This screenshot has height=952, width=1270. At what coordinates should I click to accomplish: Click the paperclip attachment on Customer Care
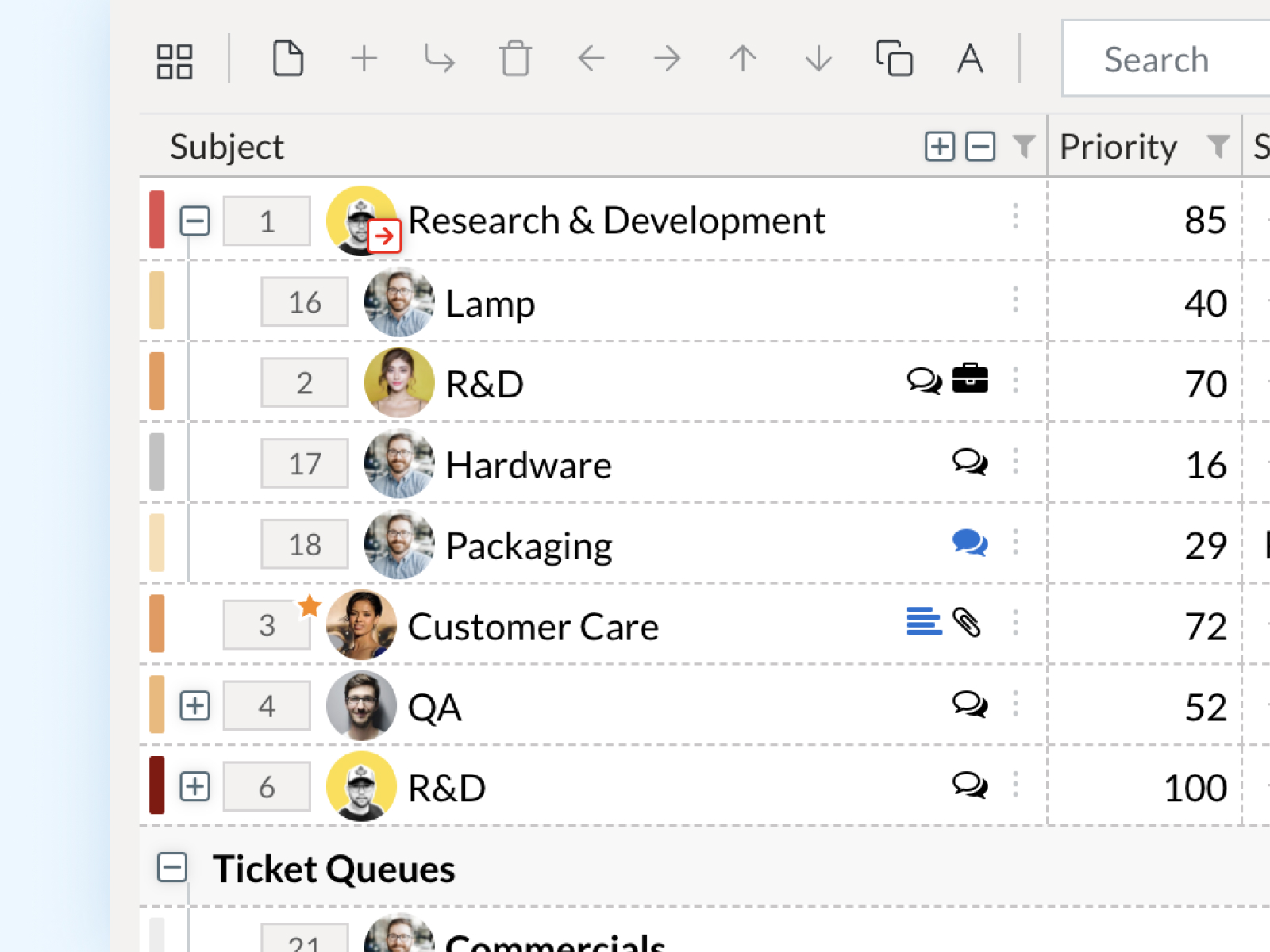tap(967, 623)
